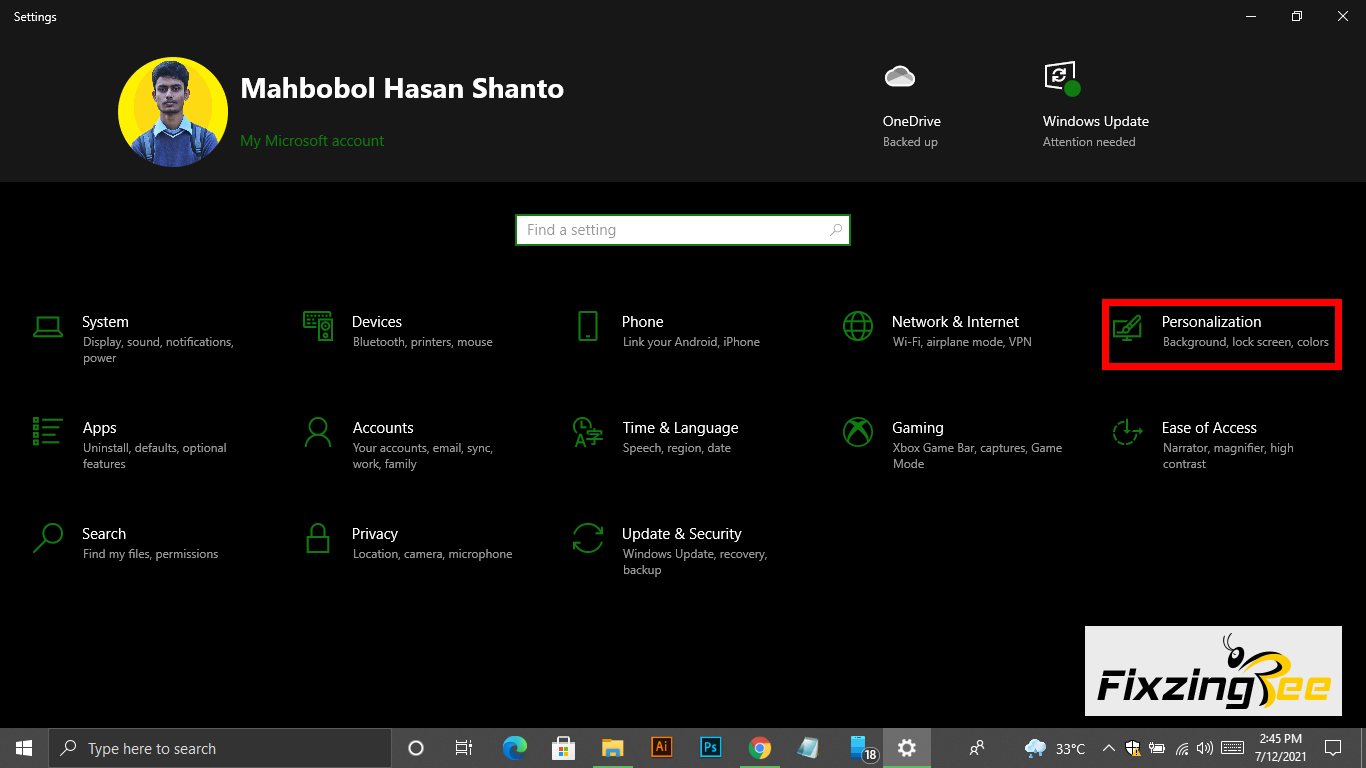Click the user profile picture
1366x768 pixels.
click(173, 112)
